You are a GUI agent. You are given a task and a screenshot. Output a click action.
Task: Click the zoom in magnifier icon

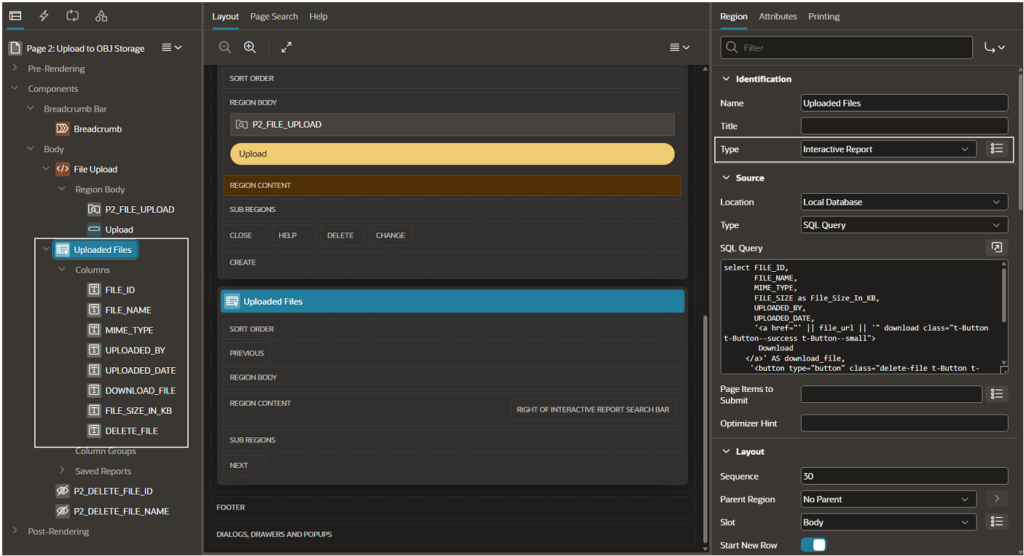(249, 47)
